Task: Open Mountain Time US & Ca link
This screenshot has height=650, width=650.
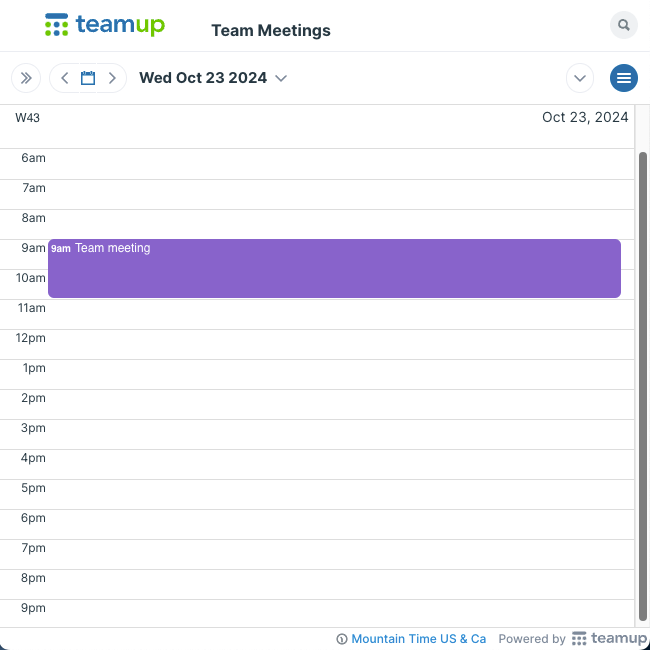Action: pos(418,639)
